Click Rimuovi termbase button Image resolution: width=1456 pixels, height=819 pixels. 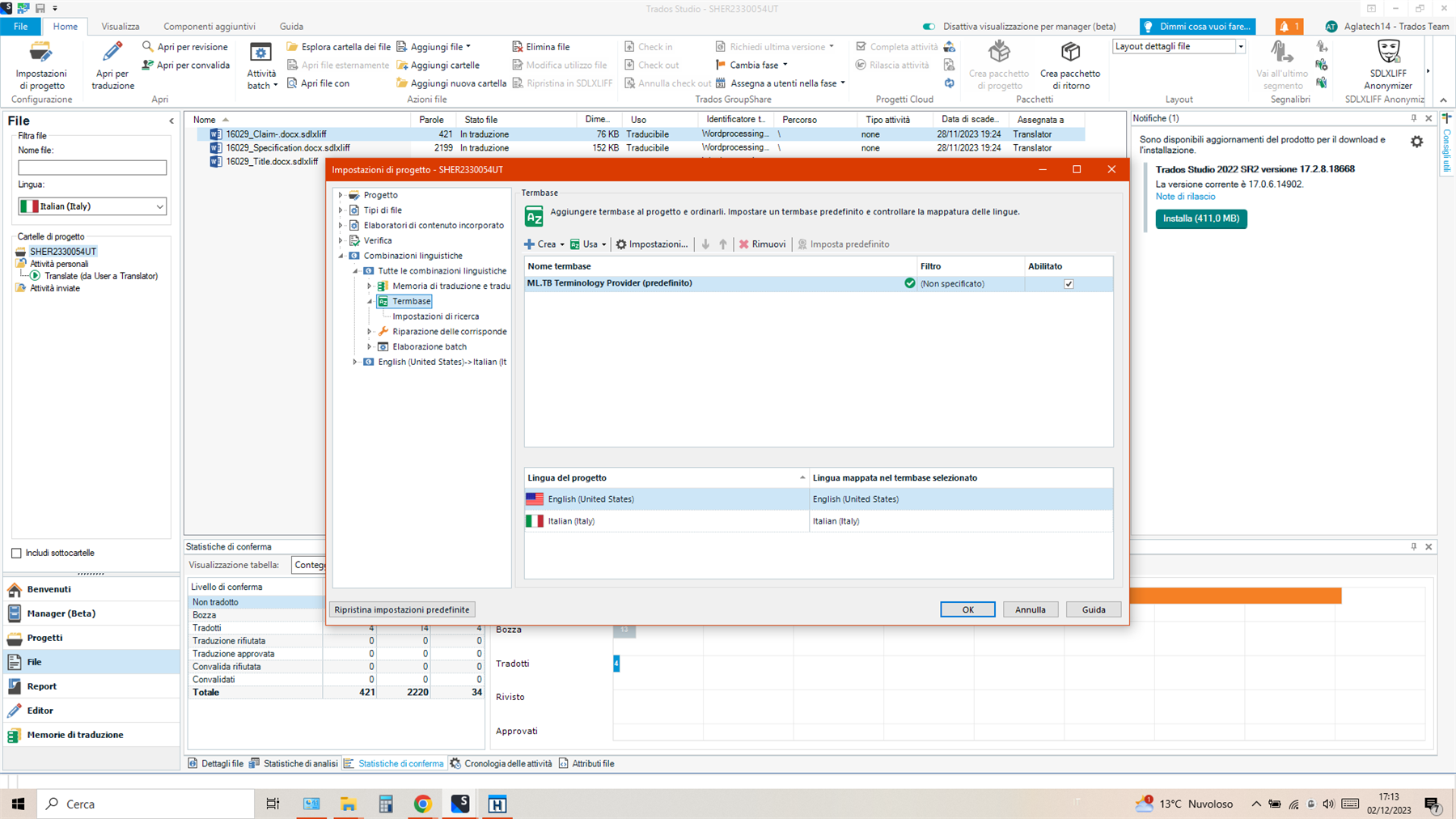[762, 244]
